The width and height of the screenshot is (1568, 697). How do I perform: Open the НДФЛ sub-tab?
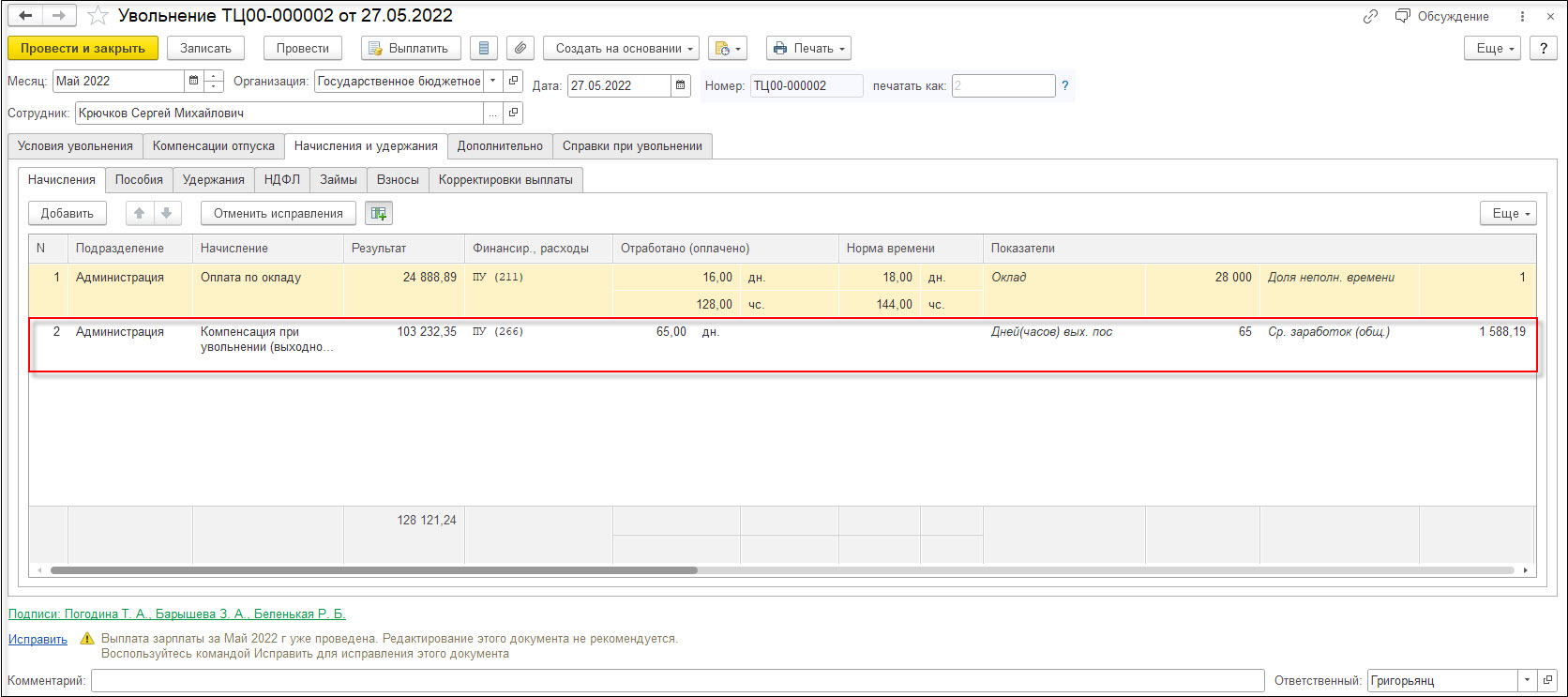pyautogui.click(x=282, y=179)
